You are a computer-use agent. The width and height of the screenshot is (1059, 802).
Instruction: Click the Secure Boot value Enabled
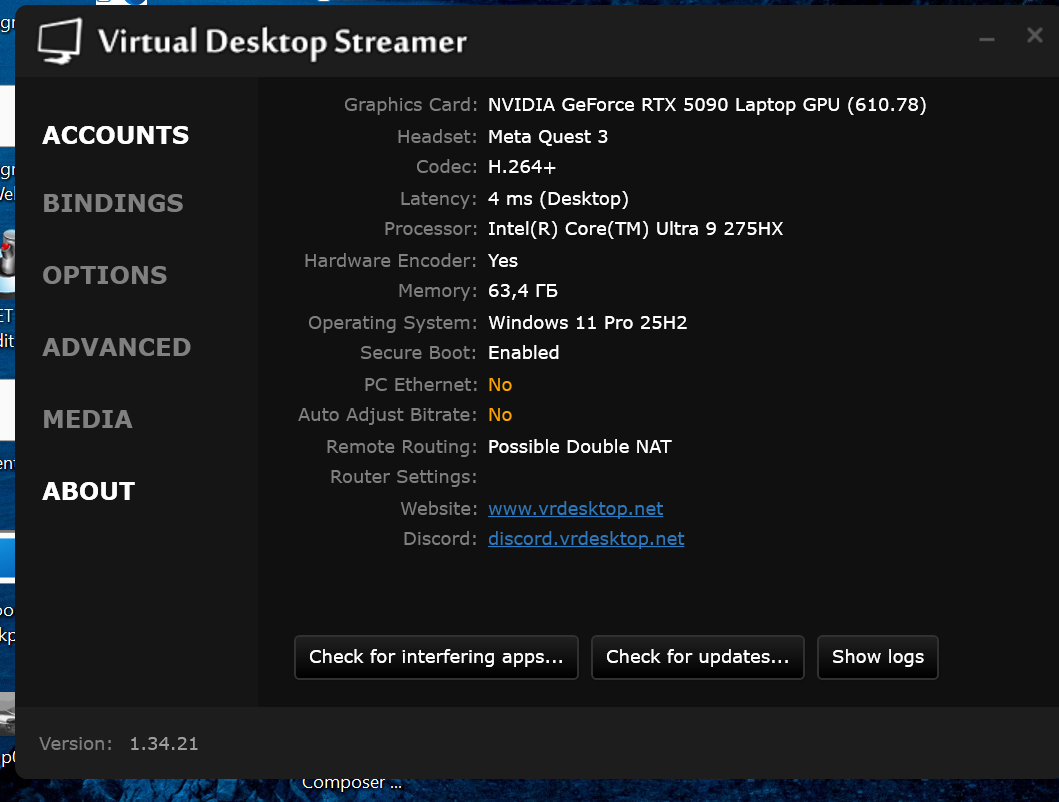pyautogui.click(x=523, y=353)
